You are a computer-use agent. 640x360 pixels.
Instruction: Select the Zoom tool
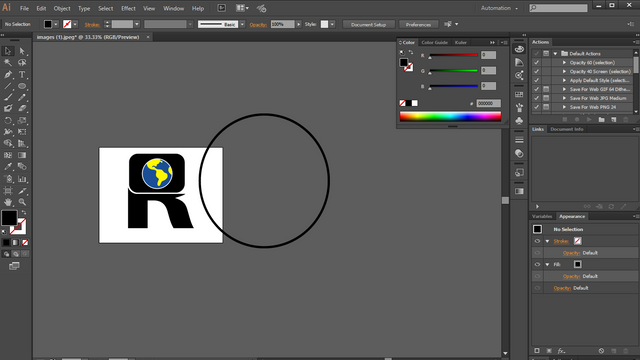coord(22,202)
